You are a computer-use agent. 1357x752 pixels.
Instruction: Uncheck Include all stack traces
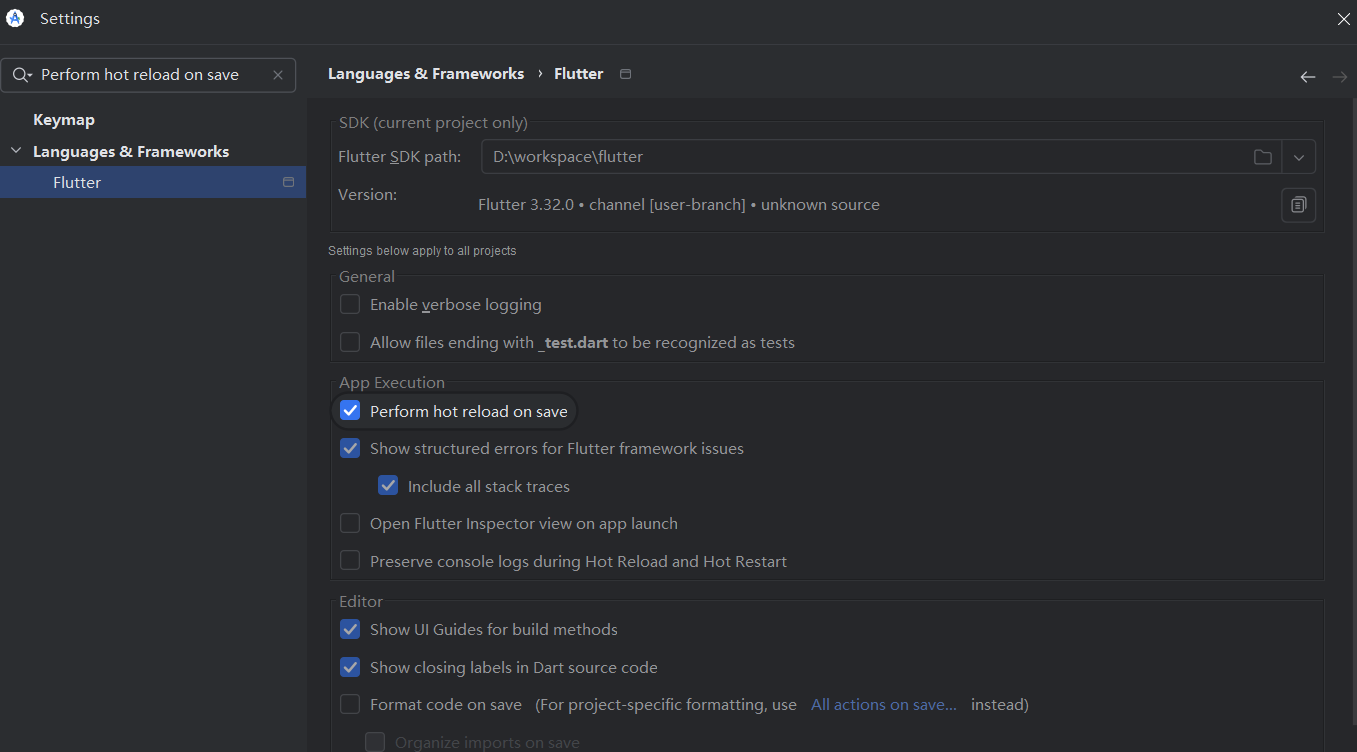[388, 486]
